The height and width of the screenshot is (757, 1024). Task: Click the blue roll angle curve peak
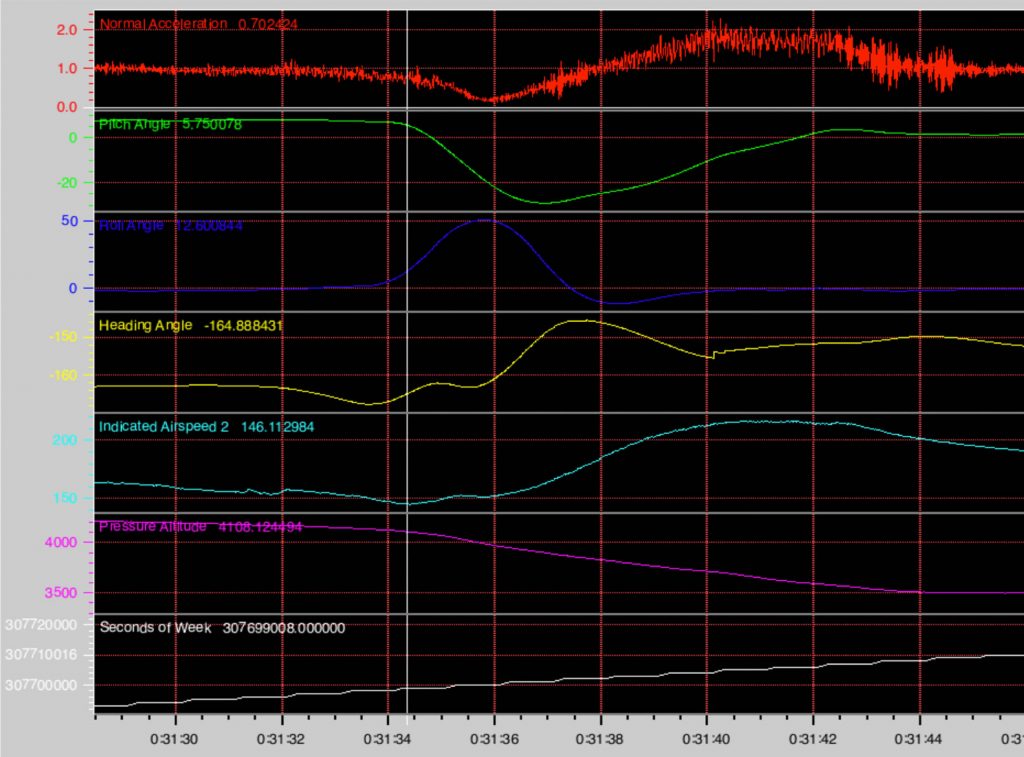484,220
